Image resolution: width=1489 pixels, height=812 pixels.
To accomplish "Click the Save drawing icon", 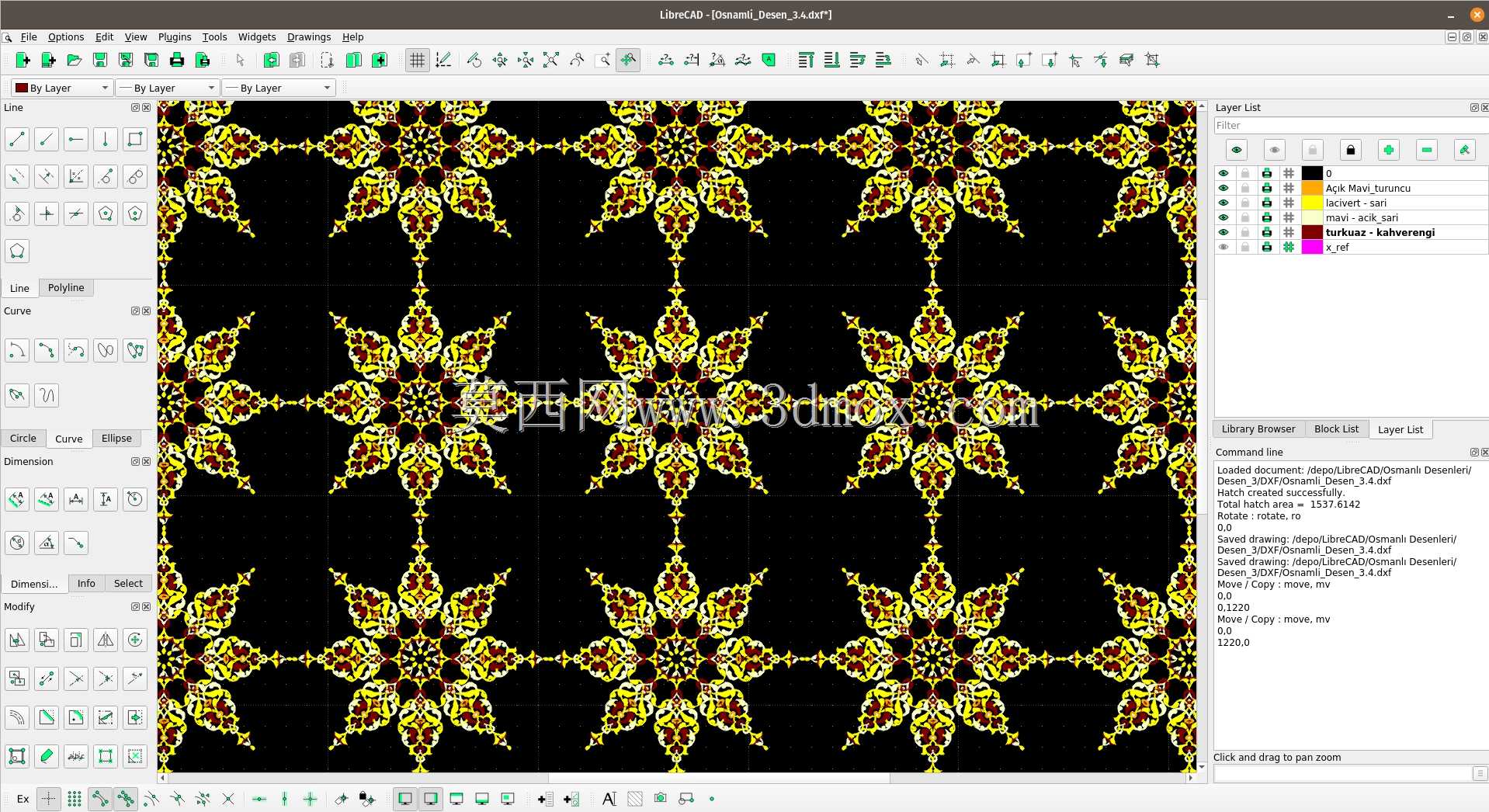I will pyautogui.click(x=99, y=60).
